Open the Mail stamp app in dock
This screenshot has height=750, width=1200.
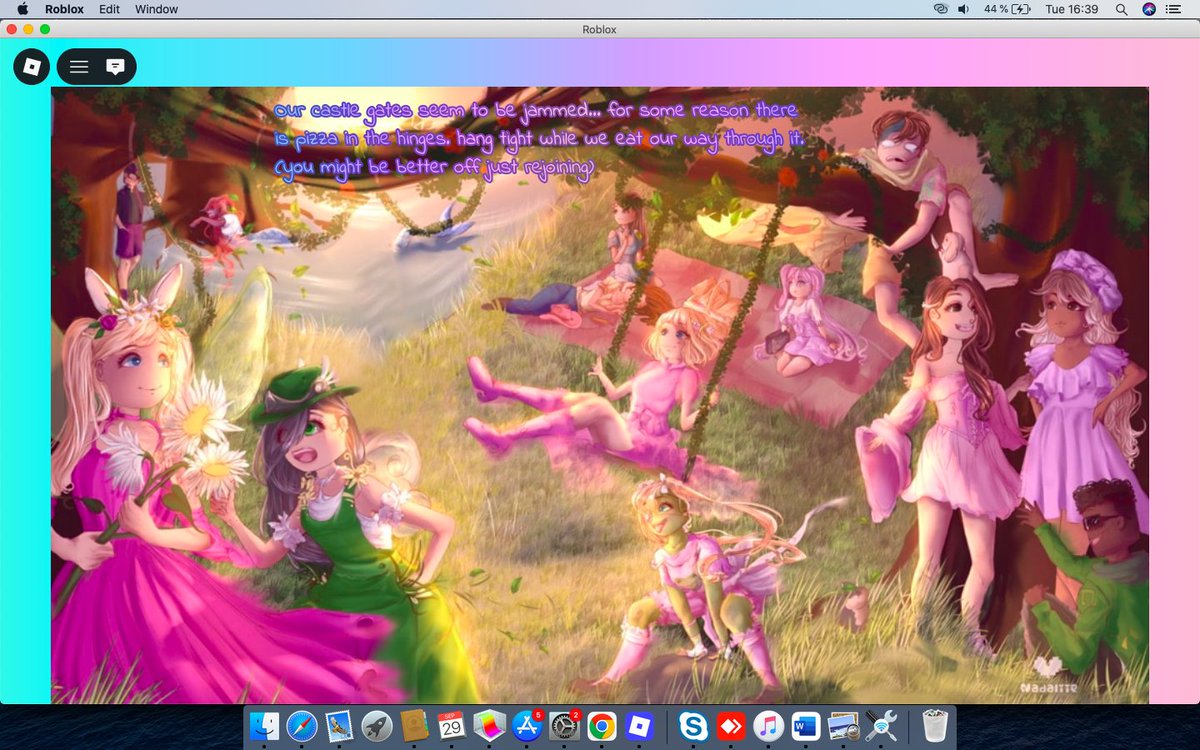340,727
